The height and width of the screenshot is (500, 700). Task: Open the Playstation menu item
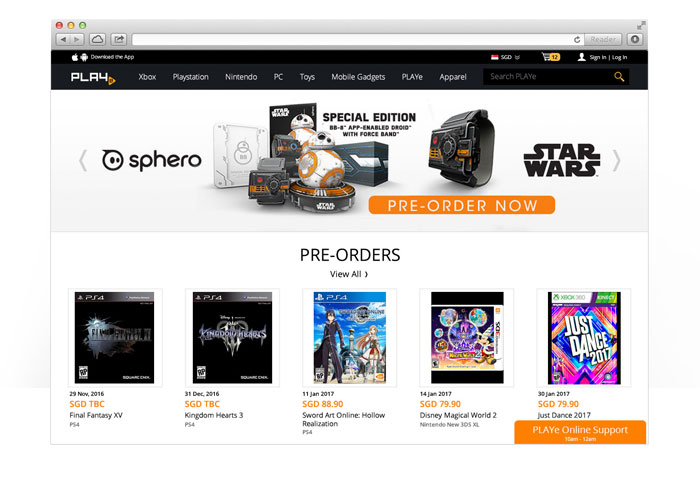click(x=191, y=77)
